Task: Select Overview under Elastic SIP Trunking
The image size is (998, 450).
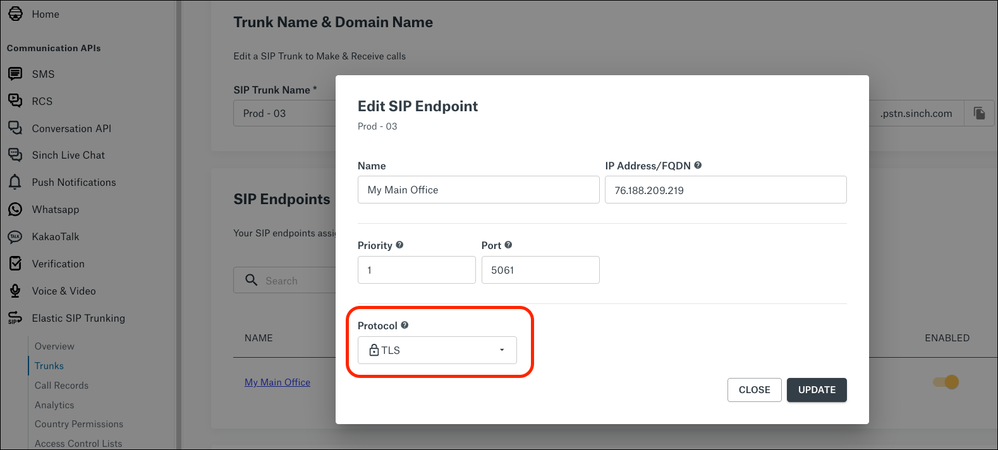Action: tap(54, 346)
